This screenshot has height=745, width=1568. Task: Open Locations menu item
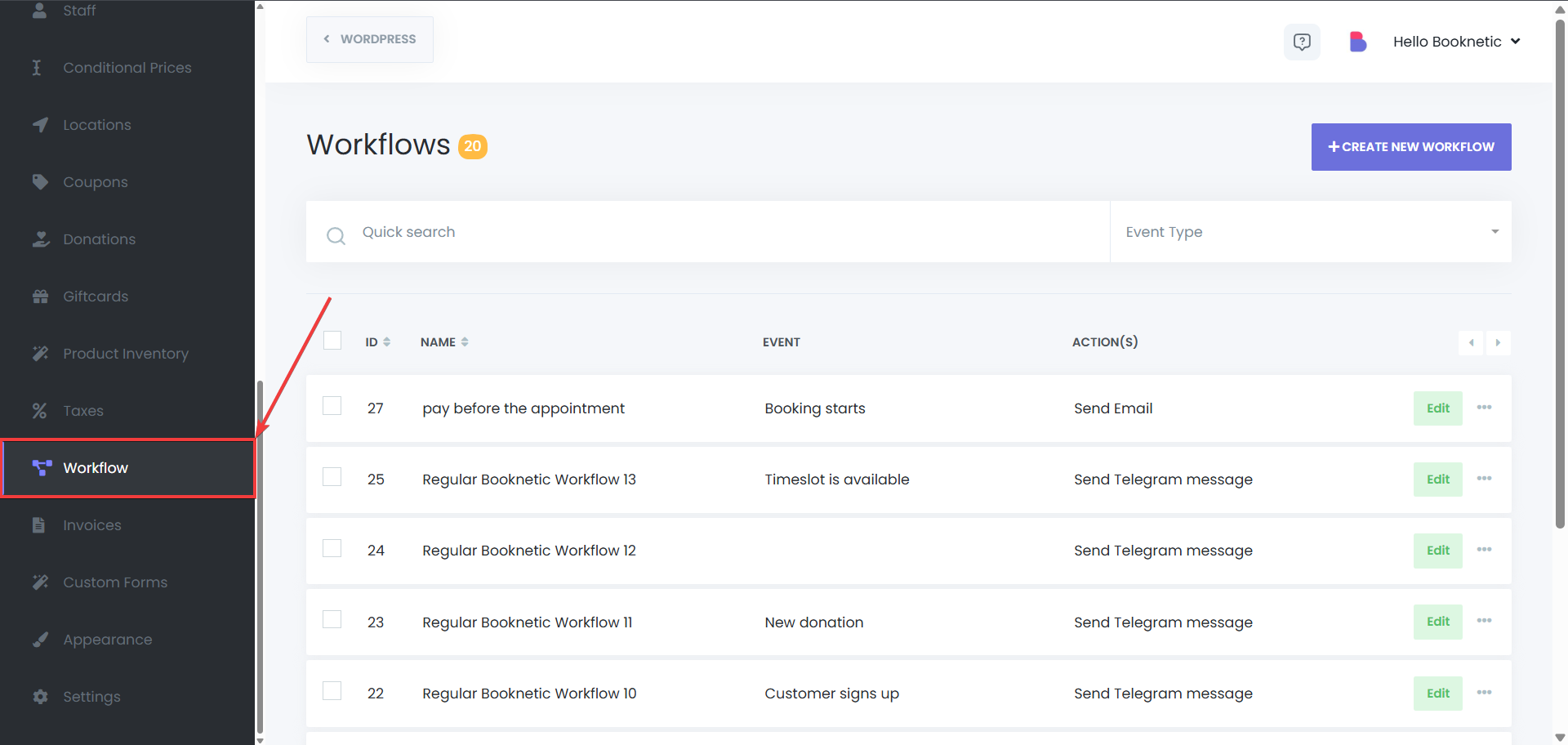pyautogui.click(x=127, y=125)
